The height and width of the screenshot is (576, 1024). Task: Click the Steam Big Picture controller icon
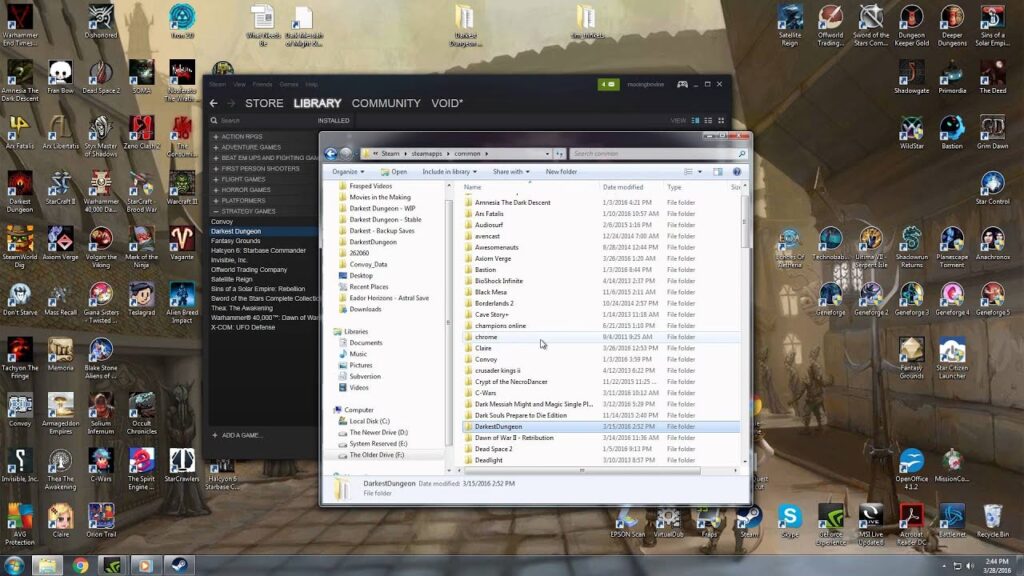[x=682, y=84]
